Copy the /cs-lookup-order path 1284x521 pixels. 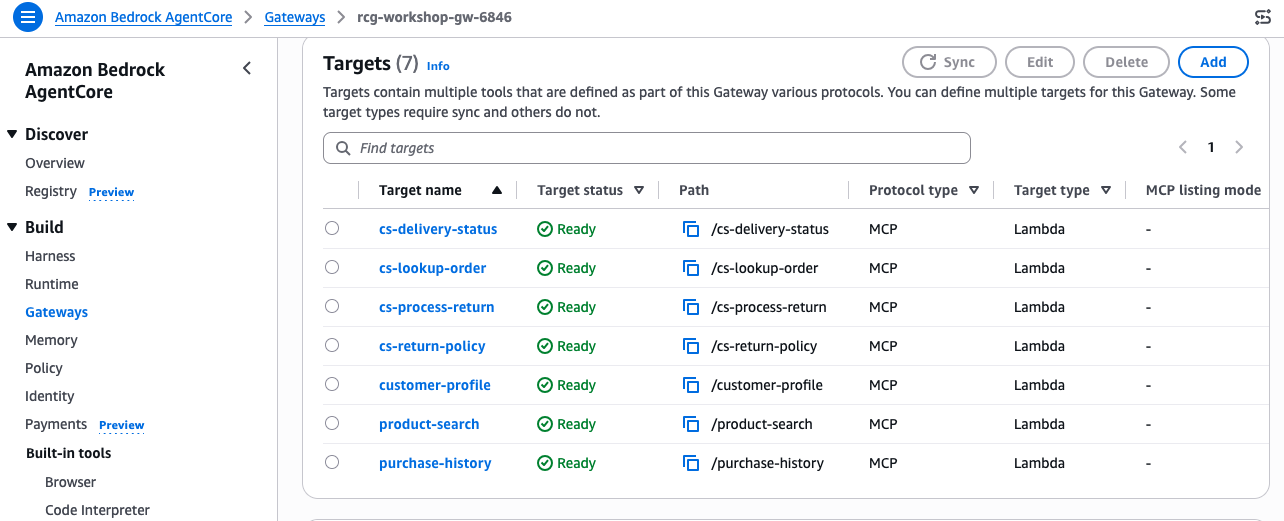[x=690, y=268]
